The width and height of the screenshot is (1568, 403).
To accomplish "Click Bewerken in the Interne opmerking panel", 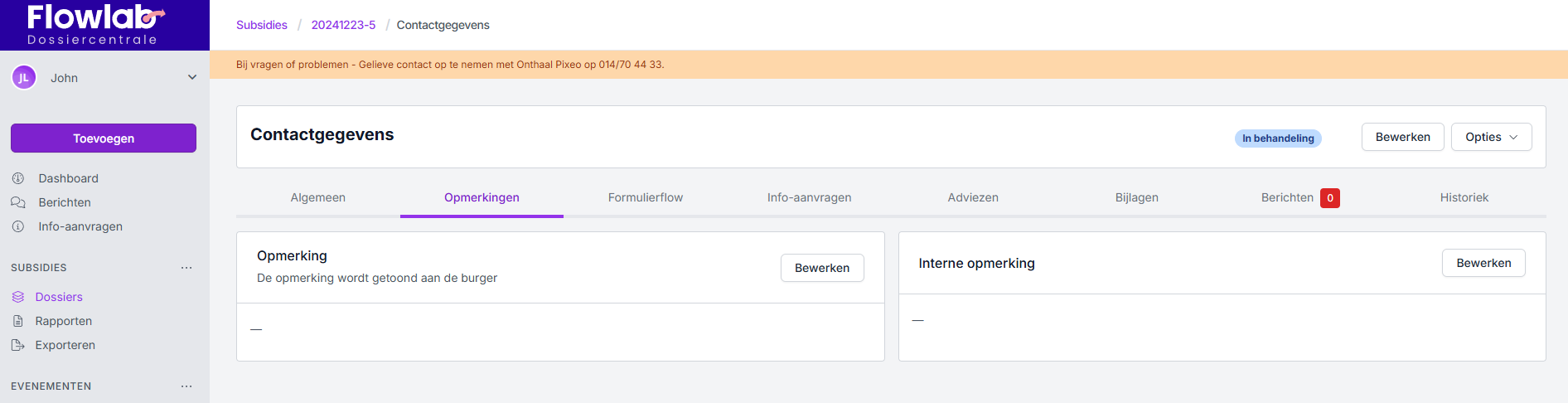I will click(x=1483, y=263).
